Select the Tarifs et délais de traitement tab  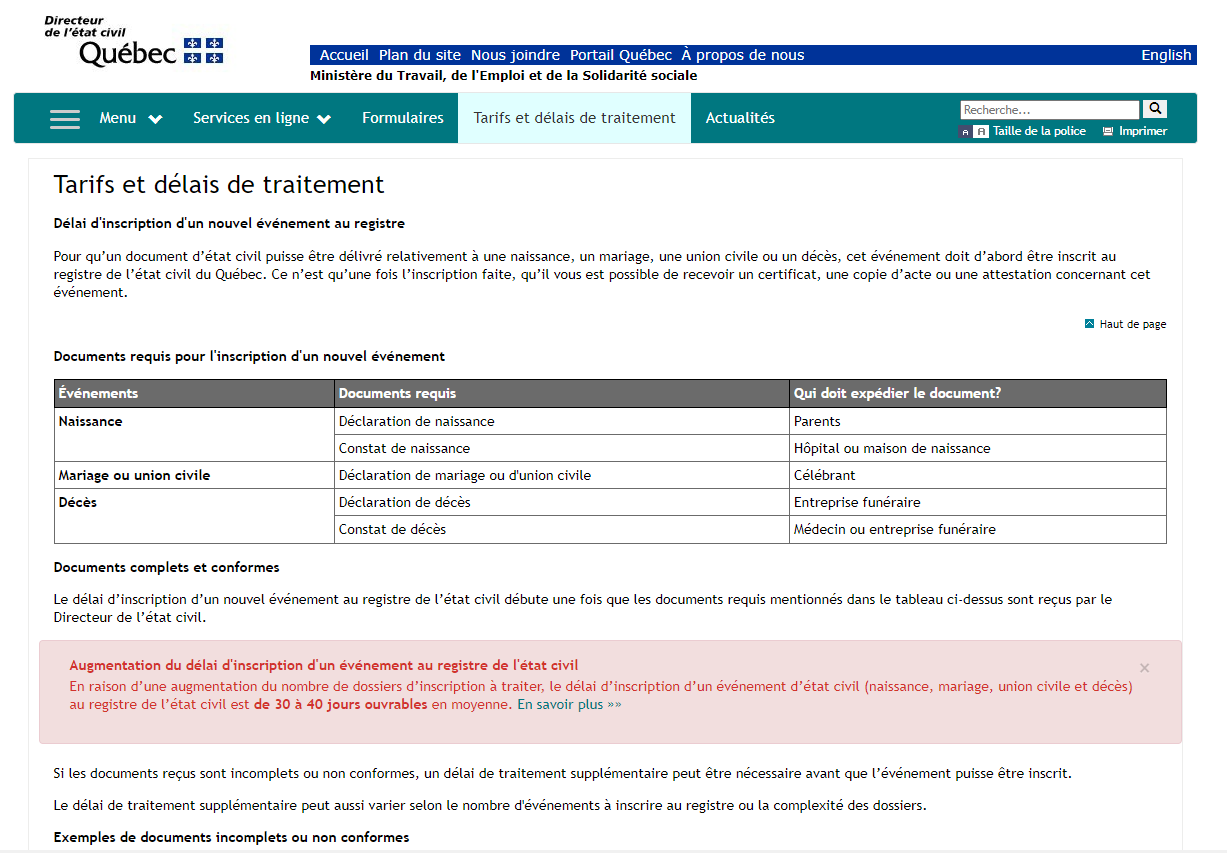(574, 118)
